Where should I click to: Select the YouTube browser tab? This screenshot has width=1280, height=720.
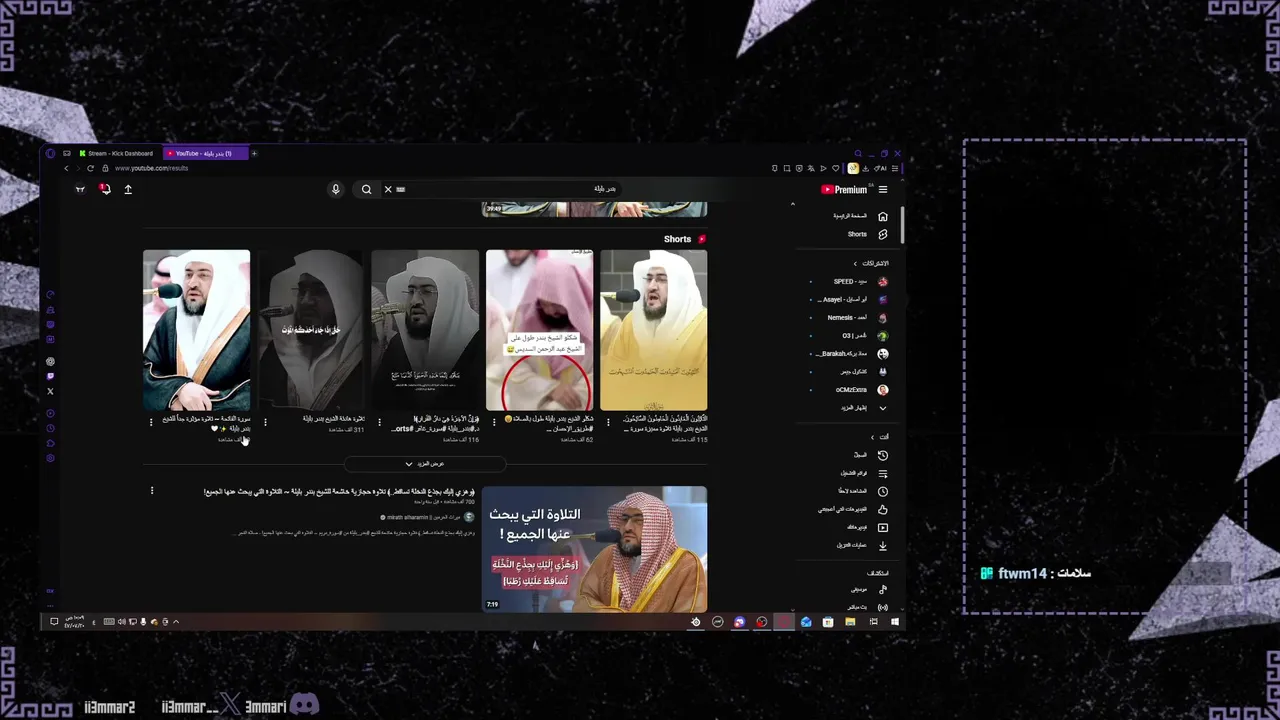204,154
